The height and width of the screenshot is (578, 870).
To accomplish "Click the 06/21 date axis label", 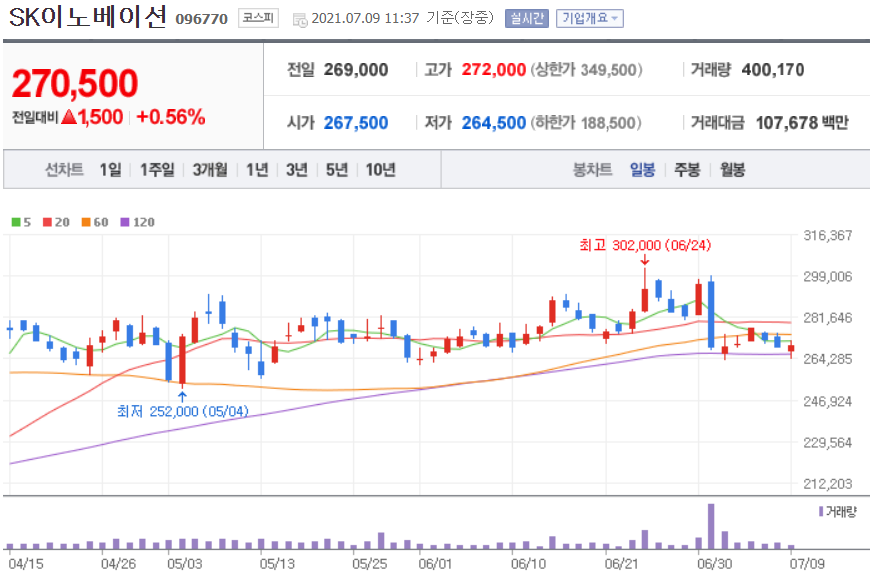I will click(621, 564).
